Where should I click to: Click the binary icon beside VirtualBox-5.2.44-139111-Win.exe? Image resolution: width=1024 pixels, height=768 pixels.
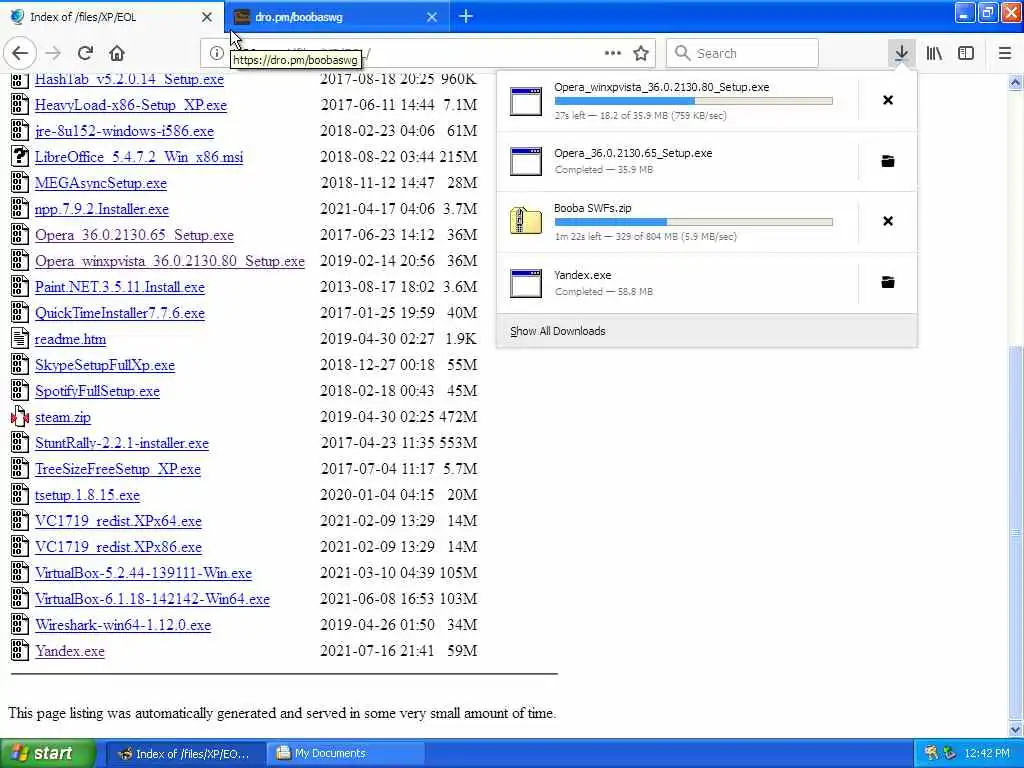click(20, 573)
